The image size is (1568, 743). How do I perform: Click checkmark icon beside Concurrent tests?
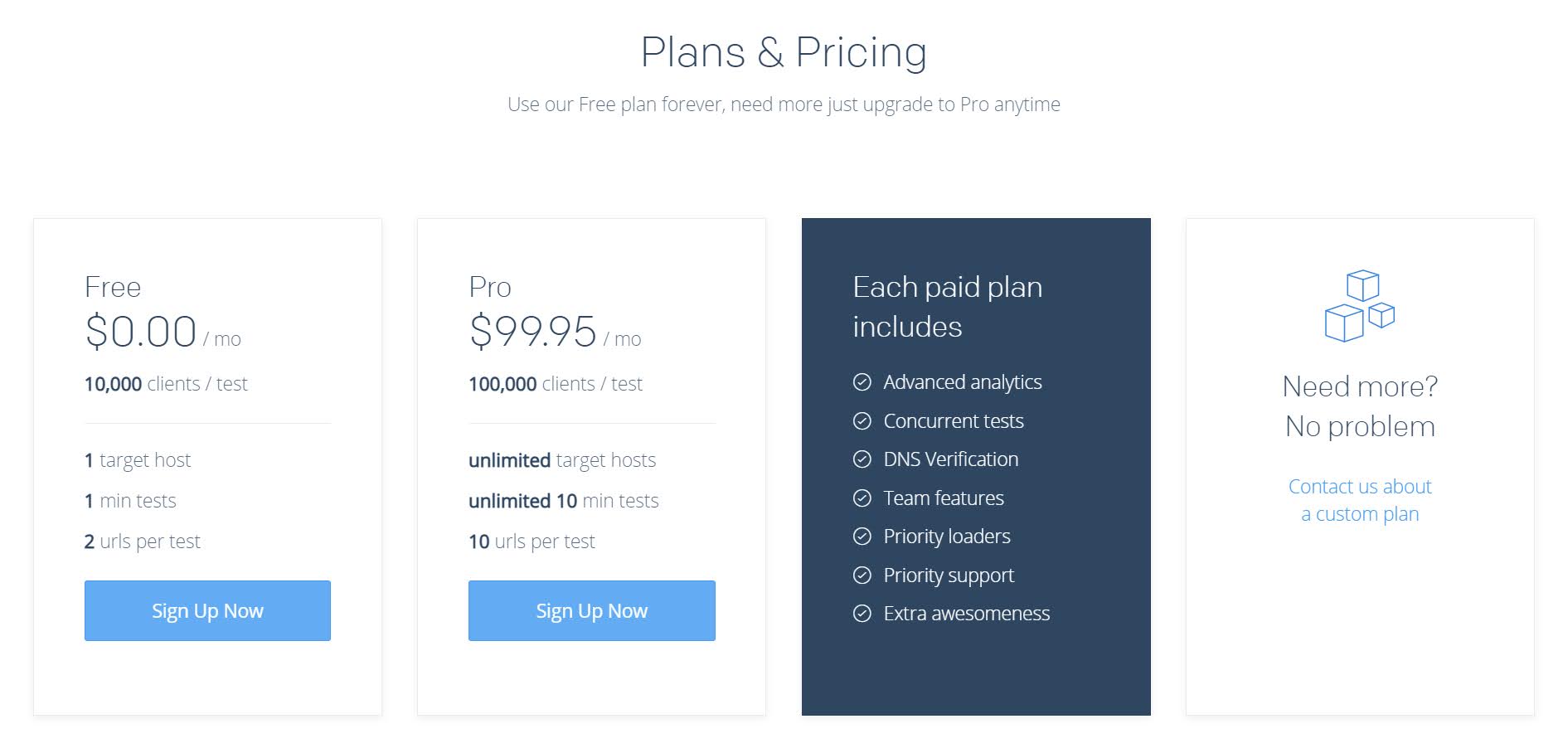(862, 421)
